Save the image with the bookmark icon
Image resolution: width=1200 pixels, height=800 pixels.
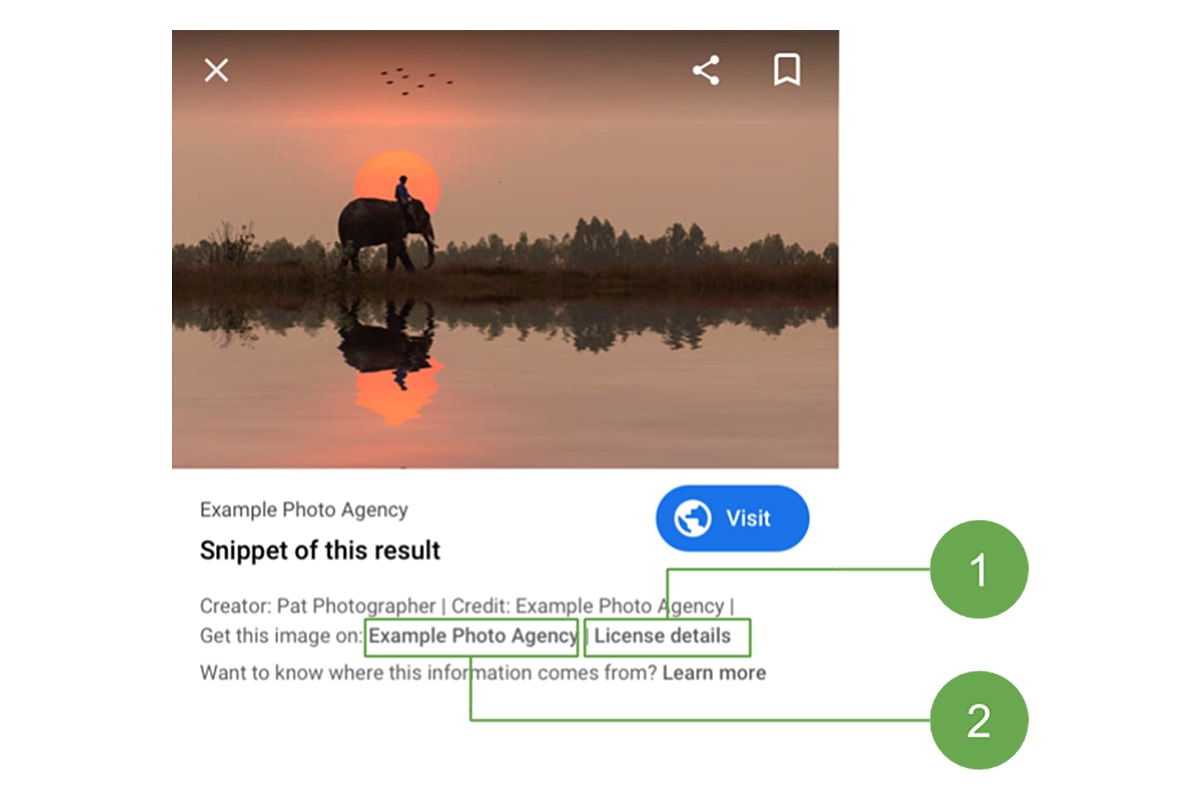coord(787,70)
